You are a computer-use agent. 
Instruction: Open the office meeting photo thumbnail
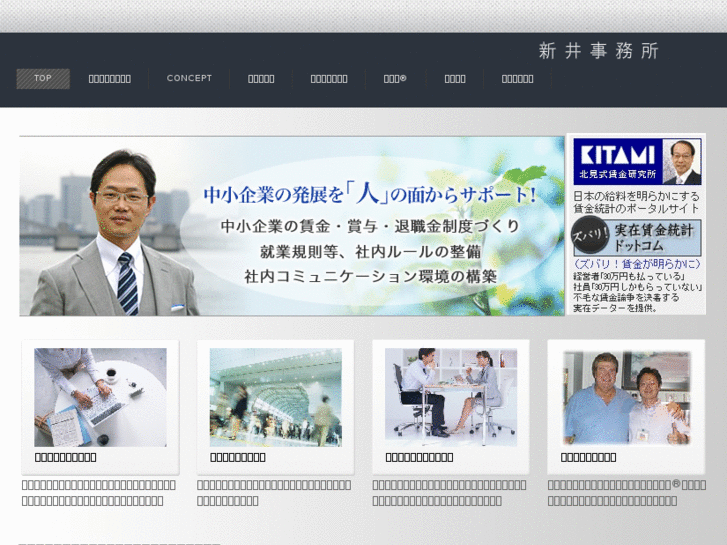tap(451, 398)
